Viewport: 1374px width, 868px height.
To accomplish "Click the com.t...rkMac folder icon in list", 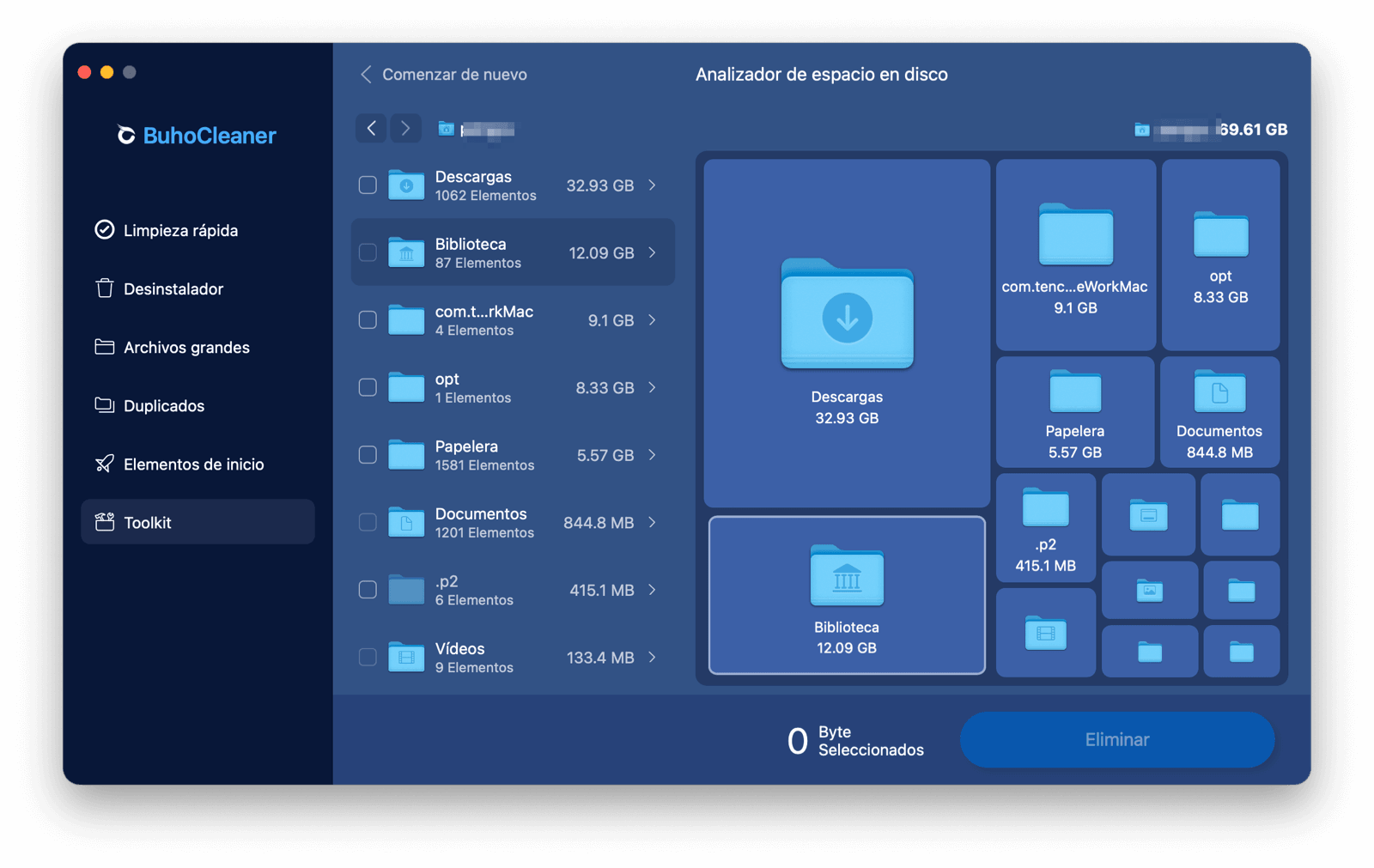I will click(406, 320).
